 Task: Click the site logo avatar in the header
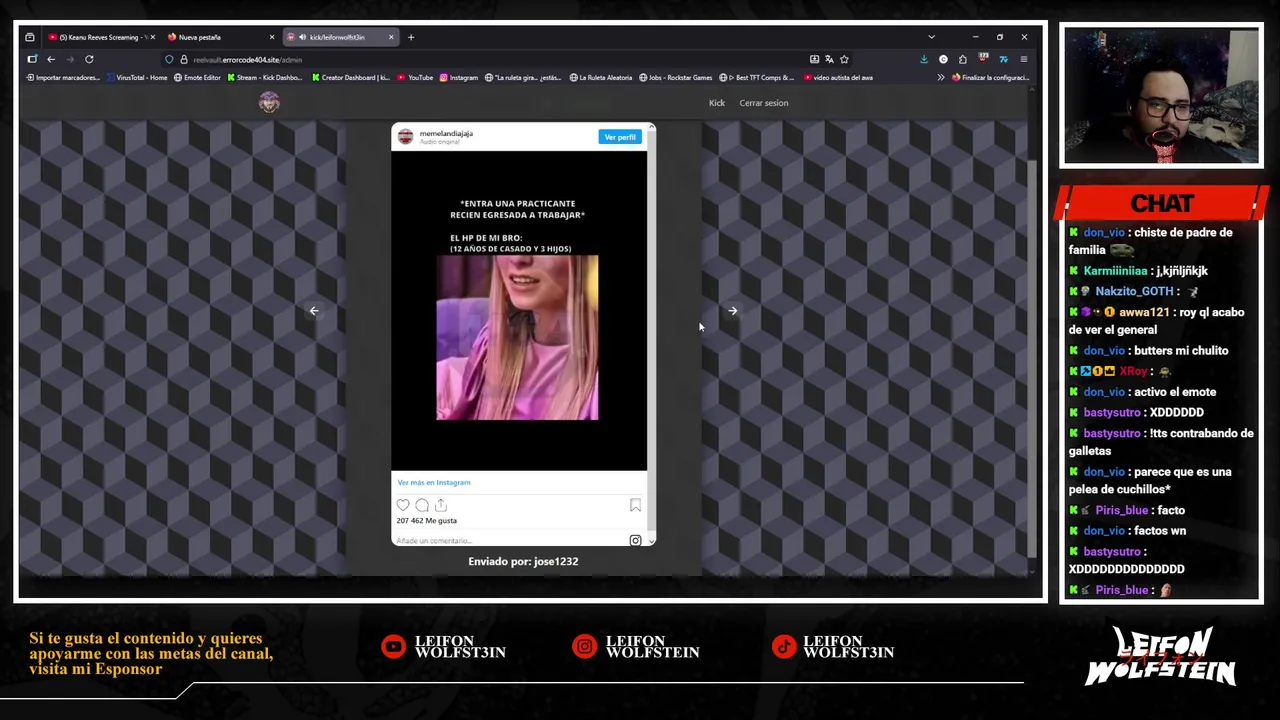point(269,102)
